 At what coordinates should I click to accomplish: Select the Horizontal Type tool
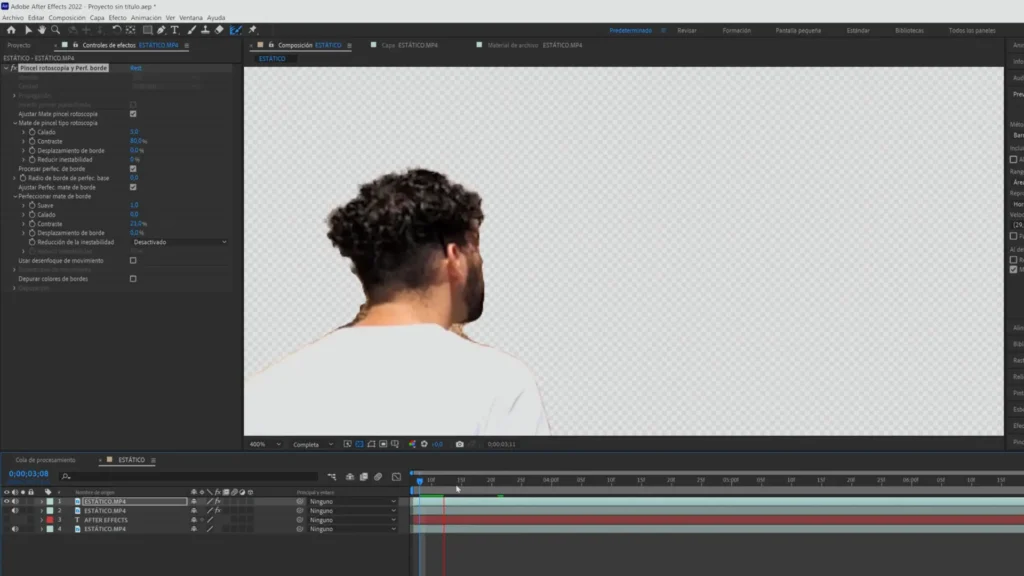[x=176, y=30]
